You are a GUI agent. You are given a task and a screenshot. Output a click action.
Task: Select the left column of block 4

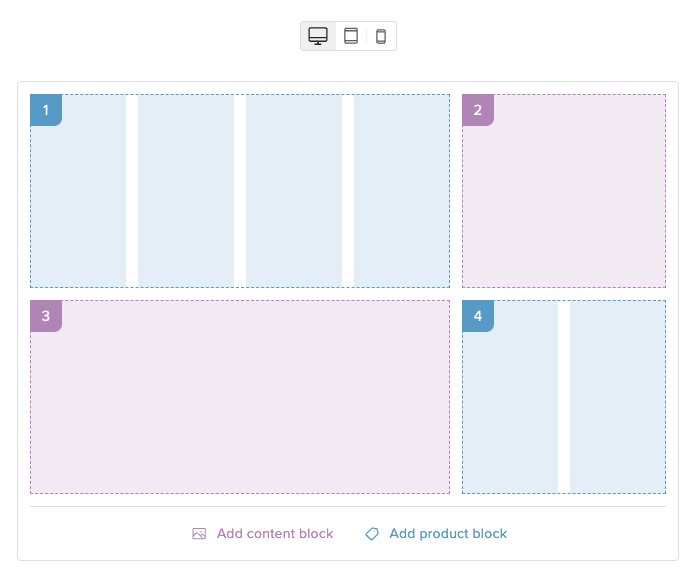(510, 410)
